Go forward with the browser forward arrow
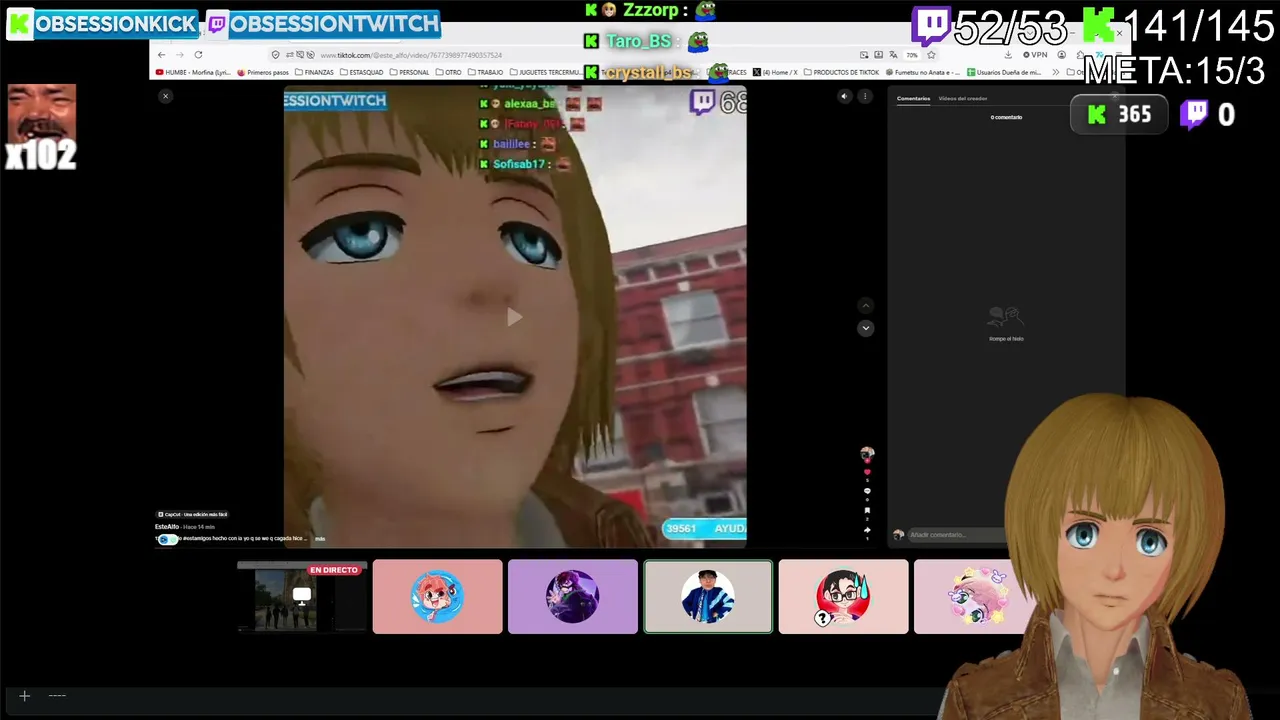Image resolution: width=1280 pixels, height=720 pixels. click(179, 55)
